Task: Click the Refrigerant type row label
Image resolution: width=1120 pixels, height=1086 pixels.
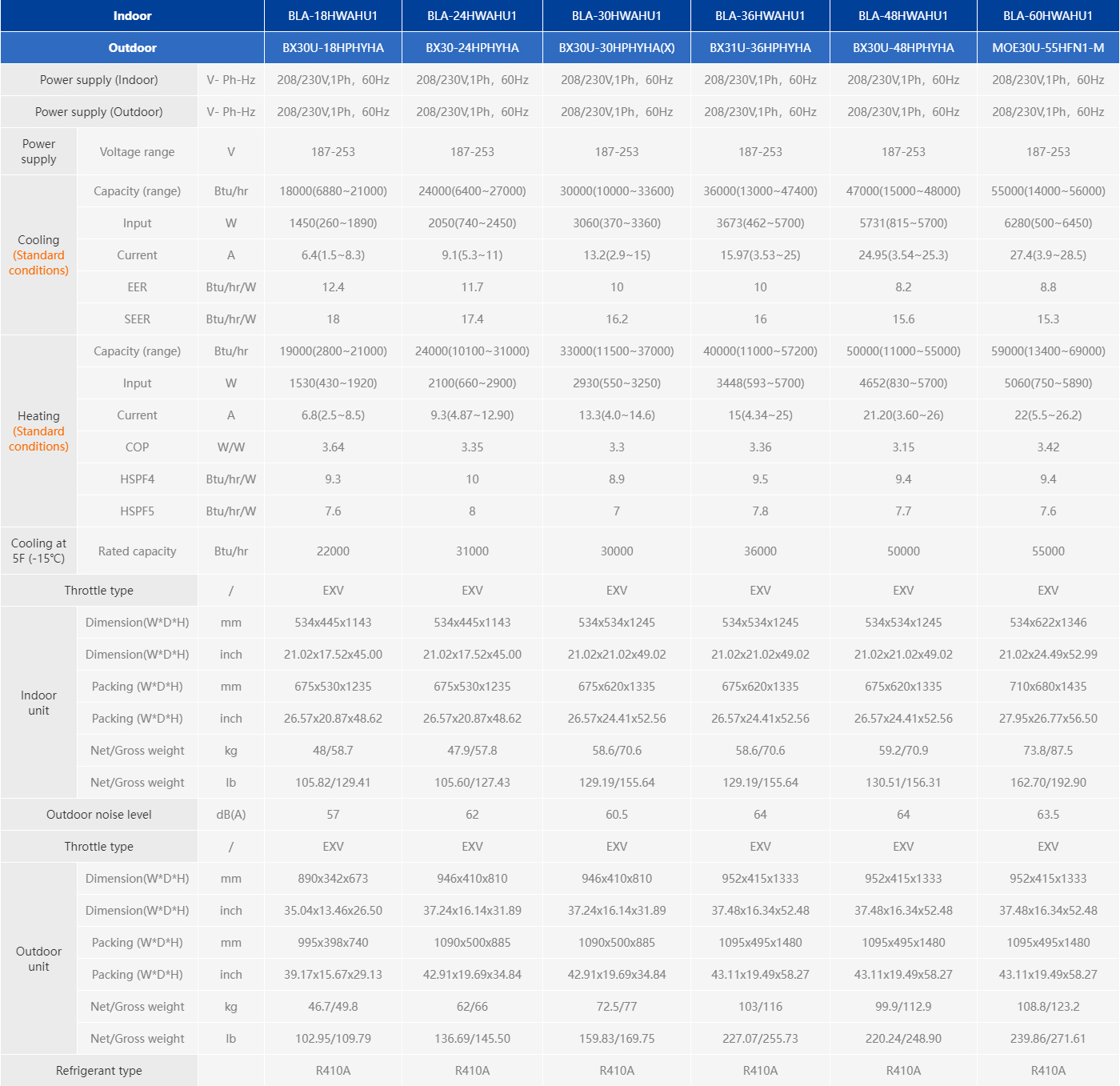Action: pos(98,1071)
